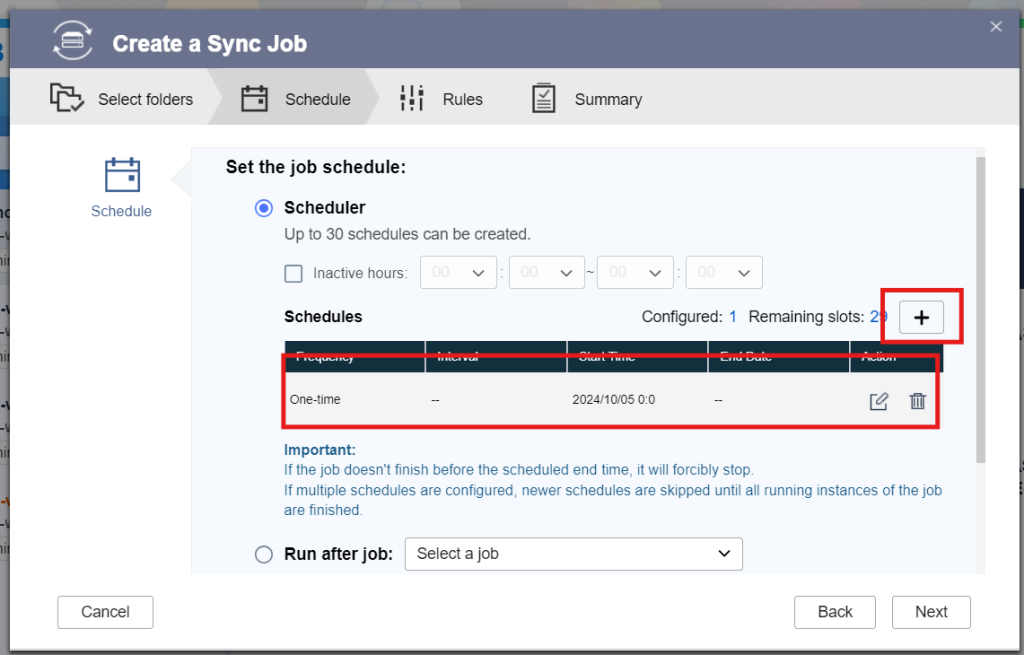Open the One-time schedule with the pencil edit icon
The height and width of the screenshot is (655, 1024).
point(879,401)
